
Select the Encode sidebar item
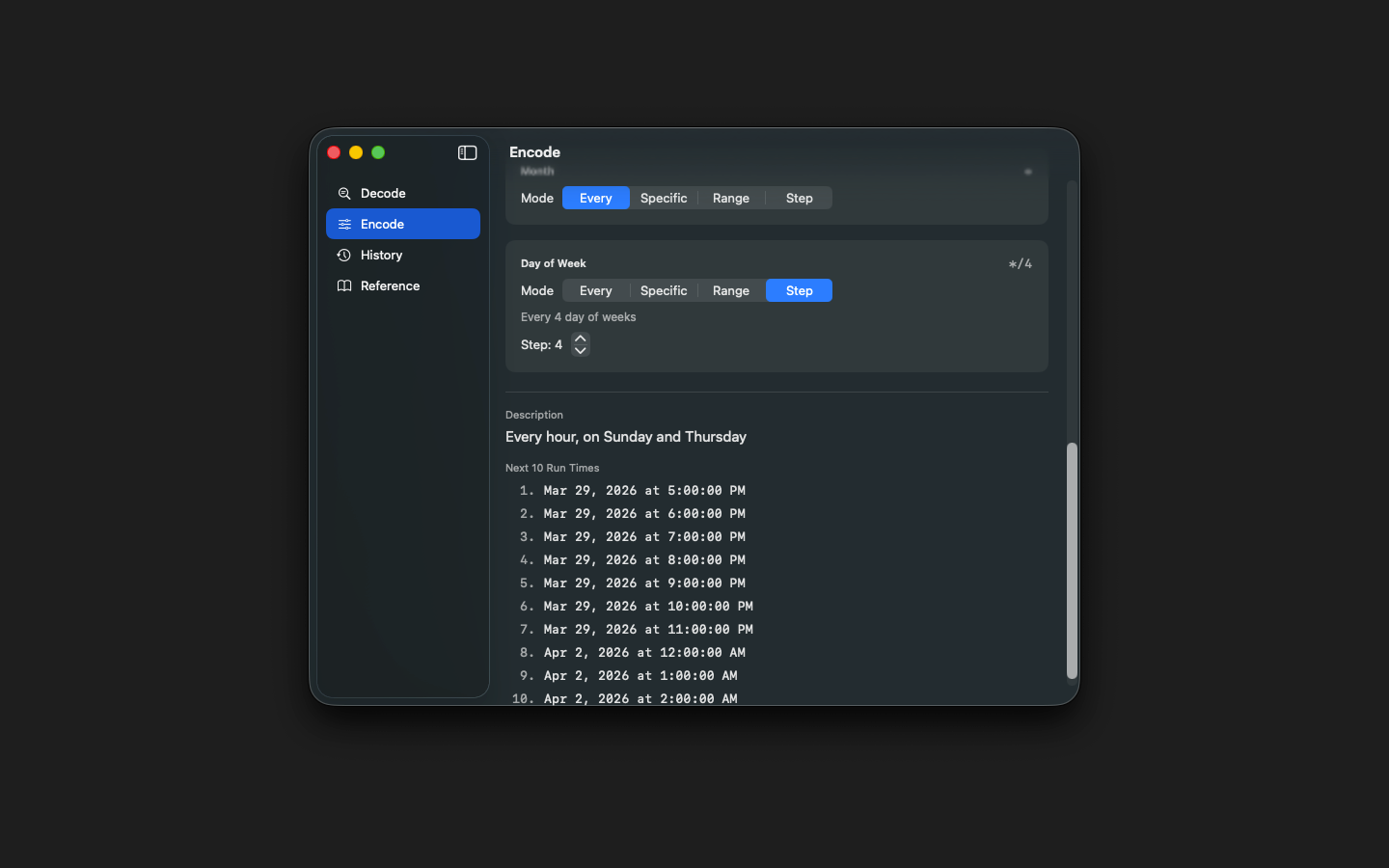[403, 224]
